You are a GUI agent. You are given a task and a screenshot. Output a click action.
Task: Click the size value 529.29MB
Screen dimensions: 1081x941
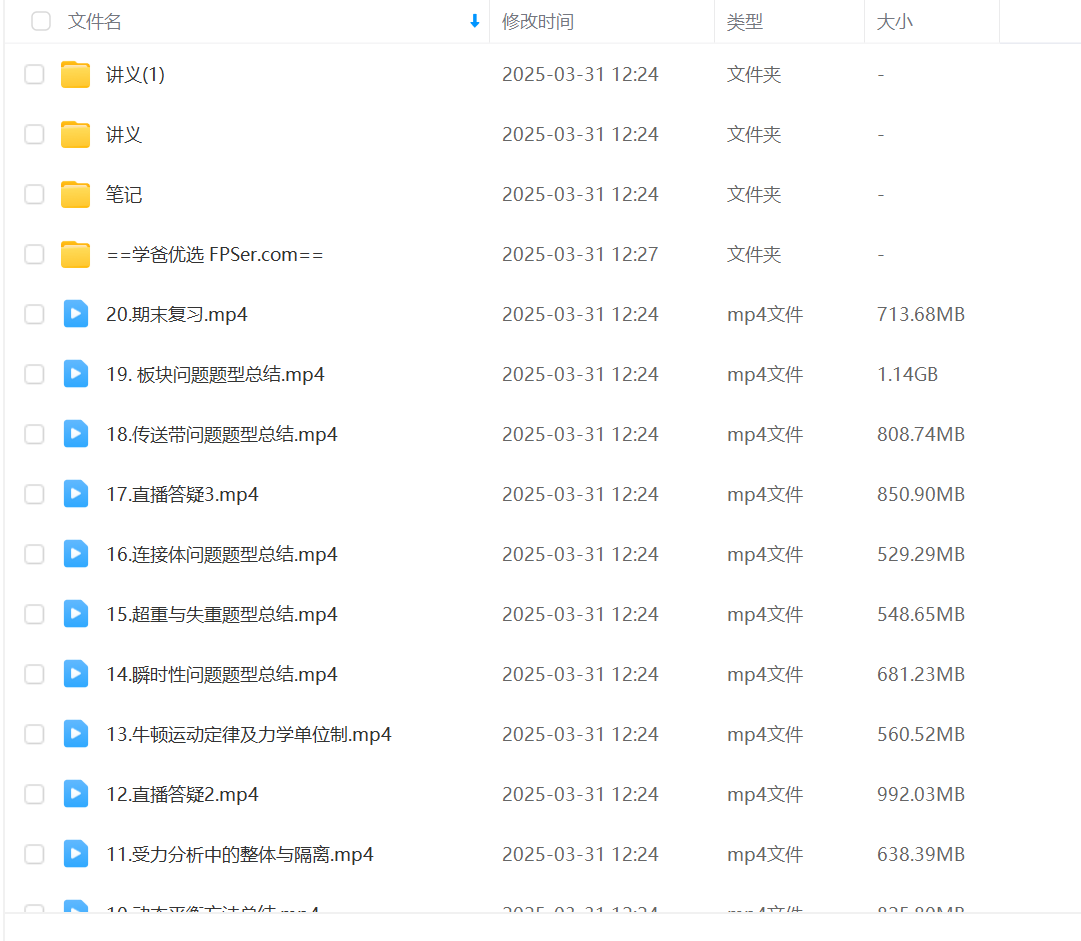[x=920, y=554]
